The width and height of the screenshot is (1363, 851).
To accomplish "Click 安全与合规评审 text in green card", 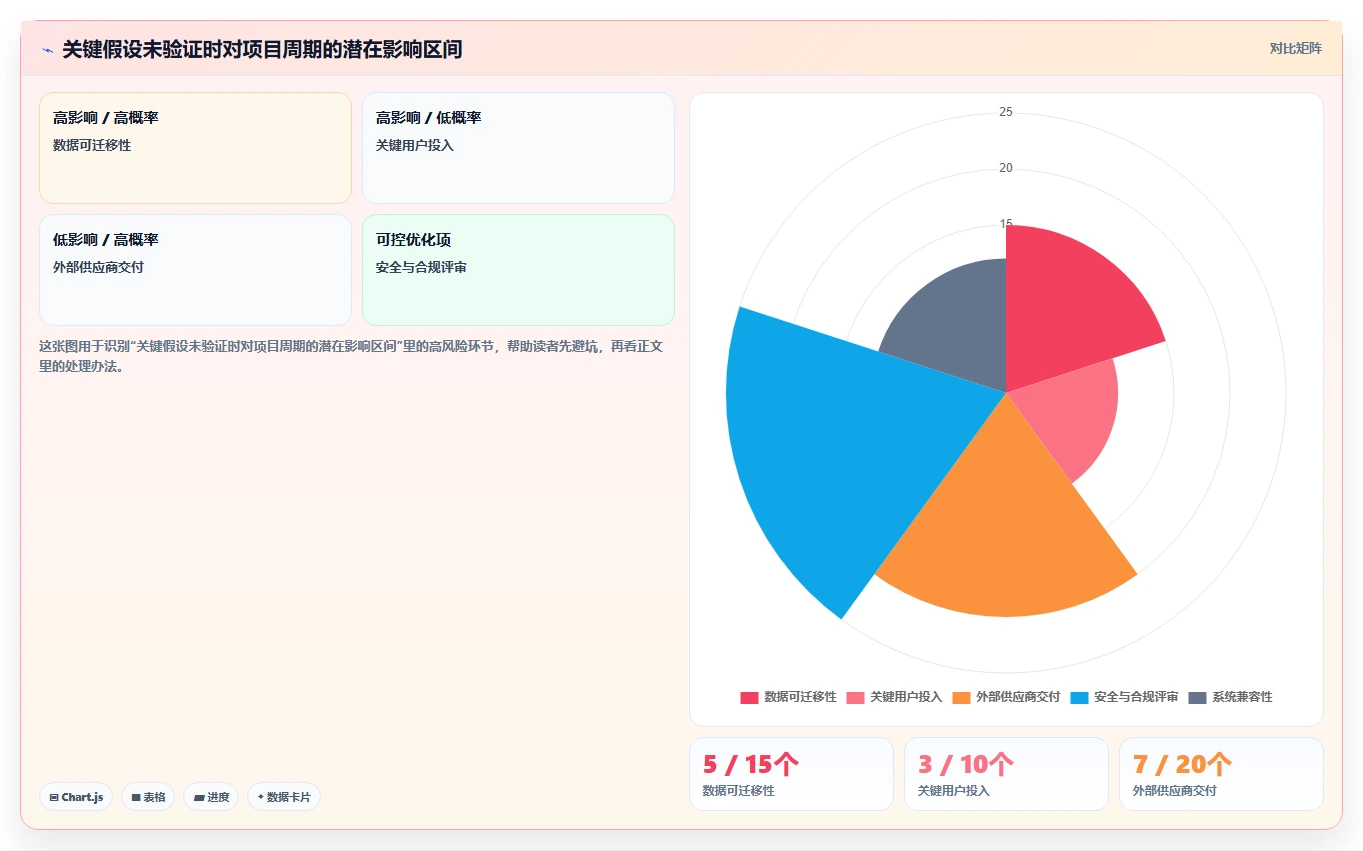I will tap(421, 268).
